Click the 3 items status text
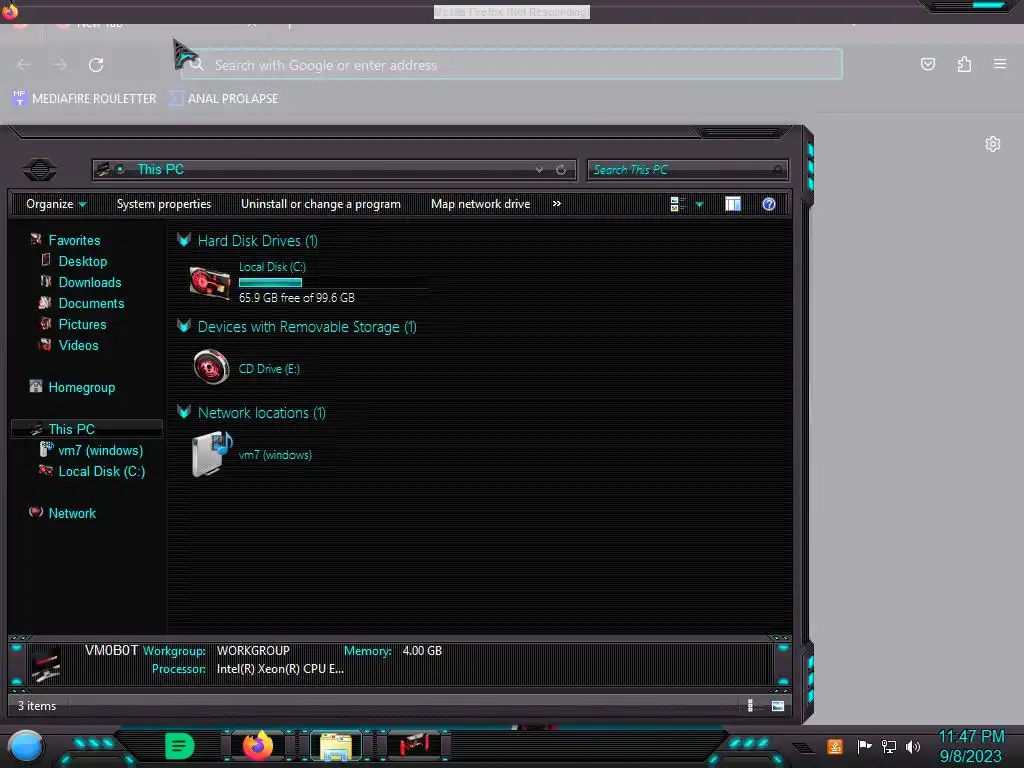 [x=37, y=706]
